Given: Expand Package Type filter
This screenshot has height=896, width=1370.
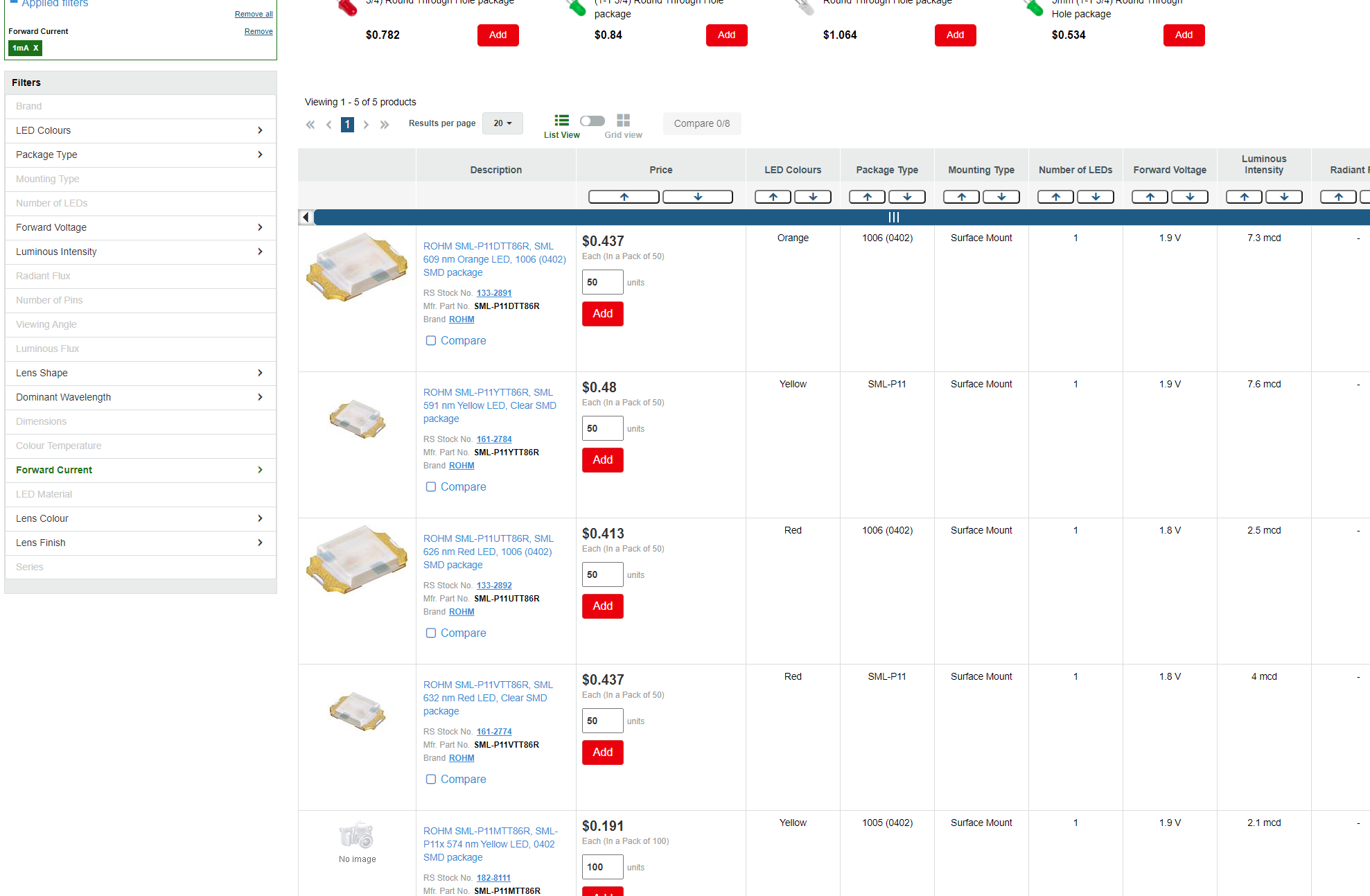Looking at the screenshot, I should (x=141, y=155).
